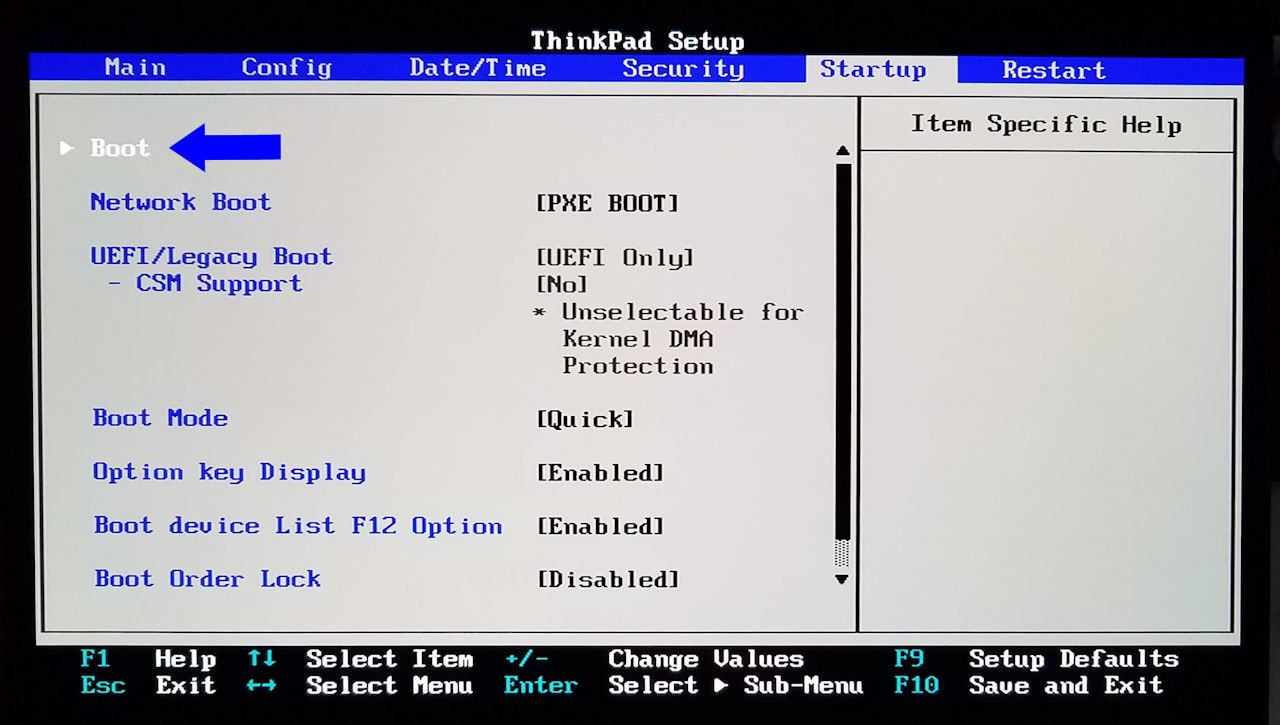Toggle Boot Order Lock [Disabled] value

pyautogui.click(x=608, y=580)
